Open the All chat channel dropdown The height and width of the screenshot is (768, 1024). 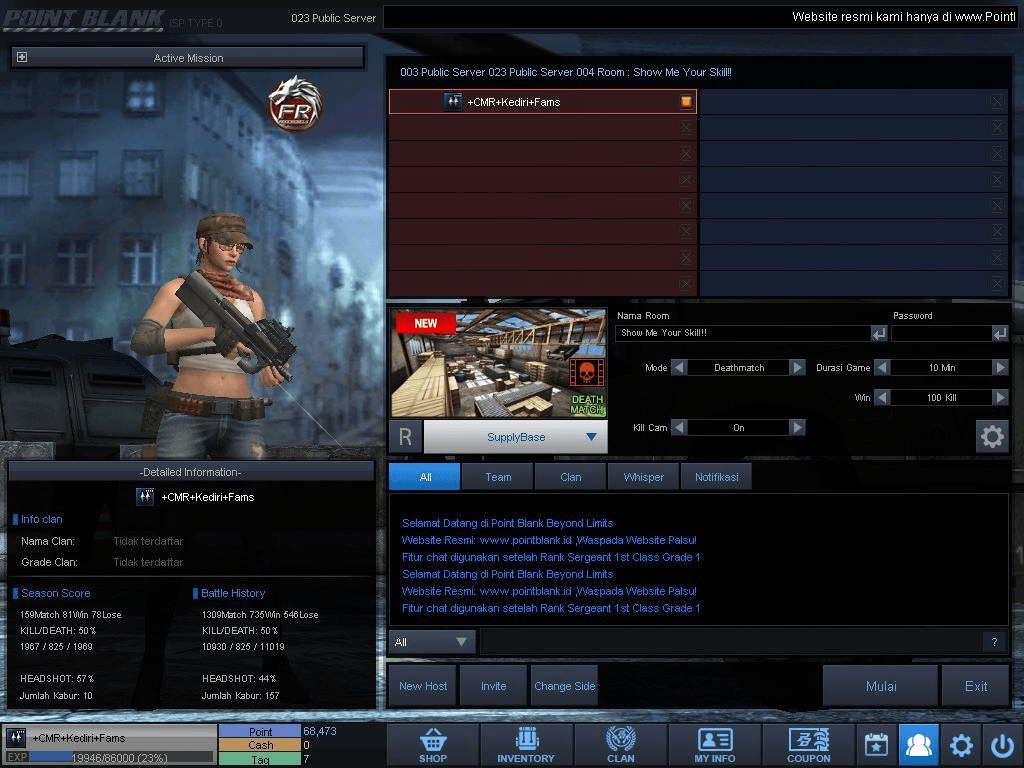431,642
